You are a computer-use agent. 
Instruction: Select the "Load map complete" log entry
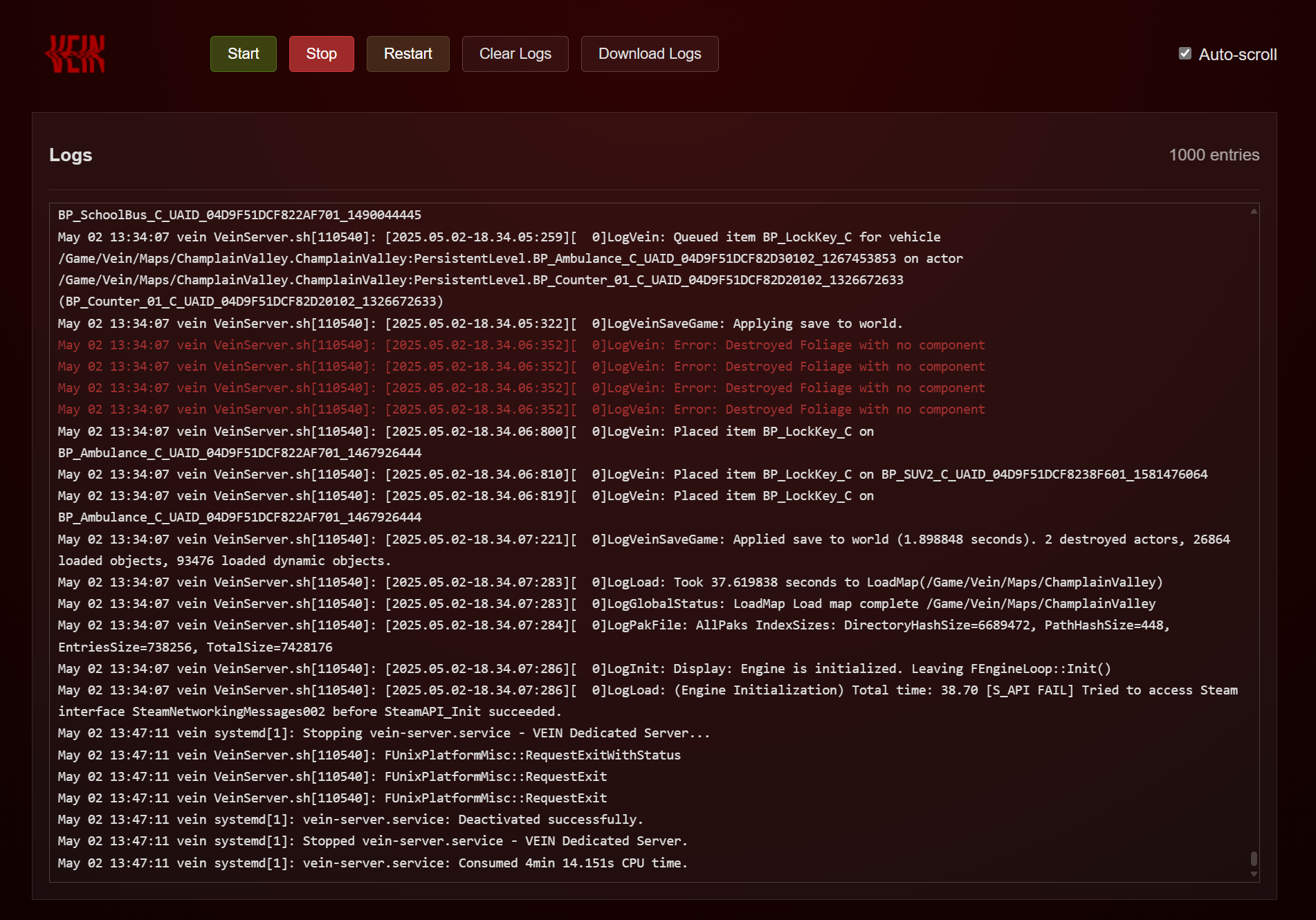(607, 603)
